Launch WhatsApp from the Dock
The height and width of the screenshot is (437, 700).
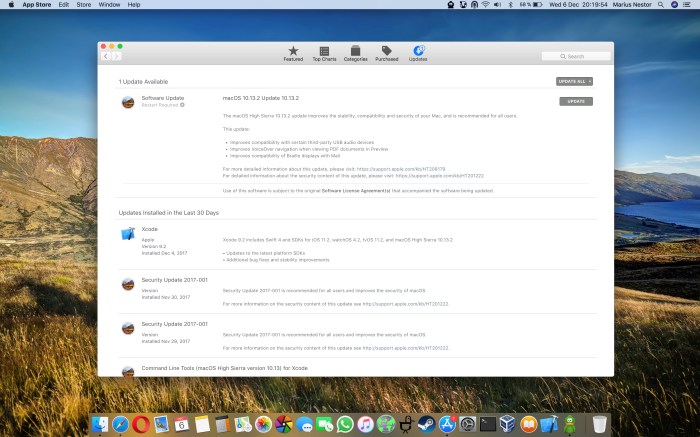coord(345,424)
